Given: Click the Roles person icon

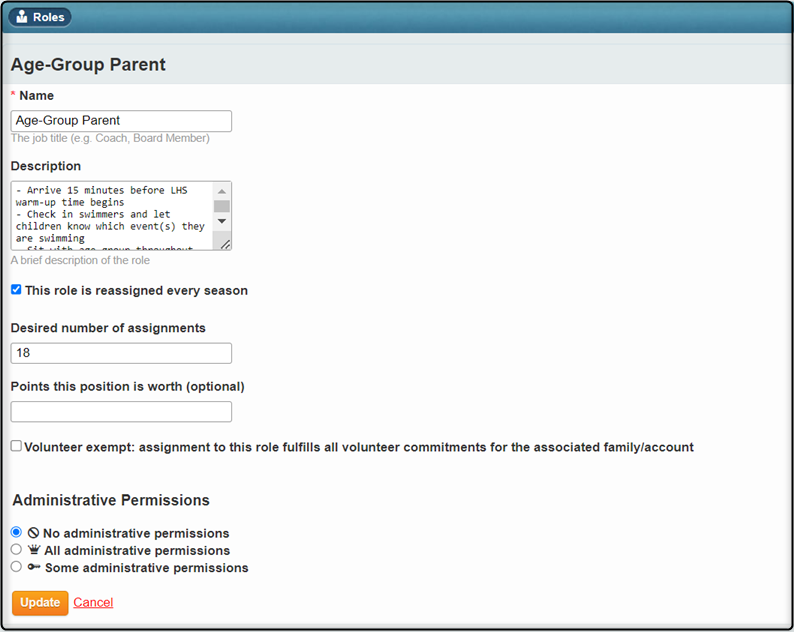Looking at the screenshot, I should click(22, 17).
